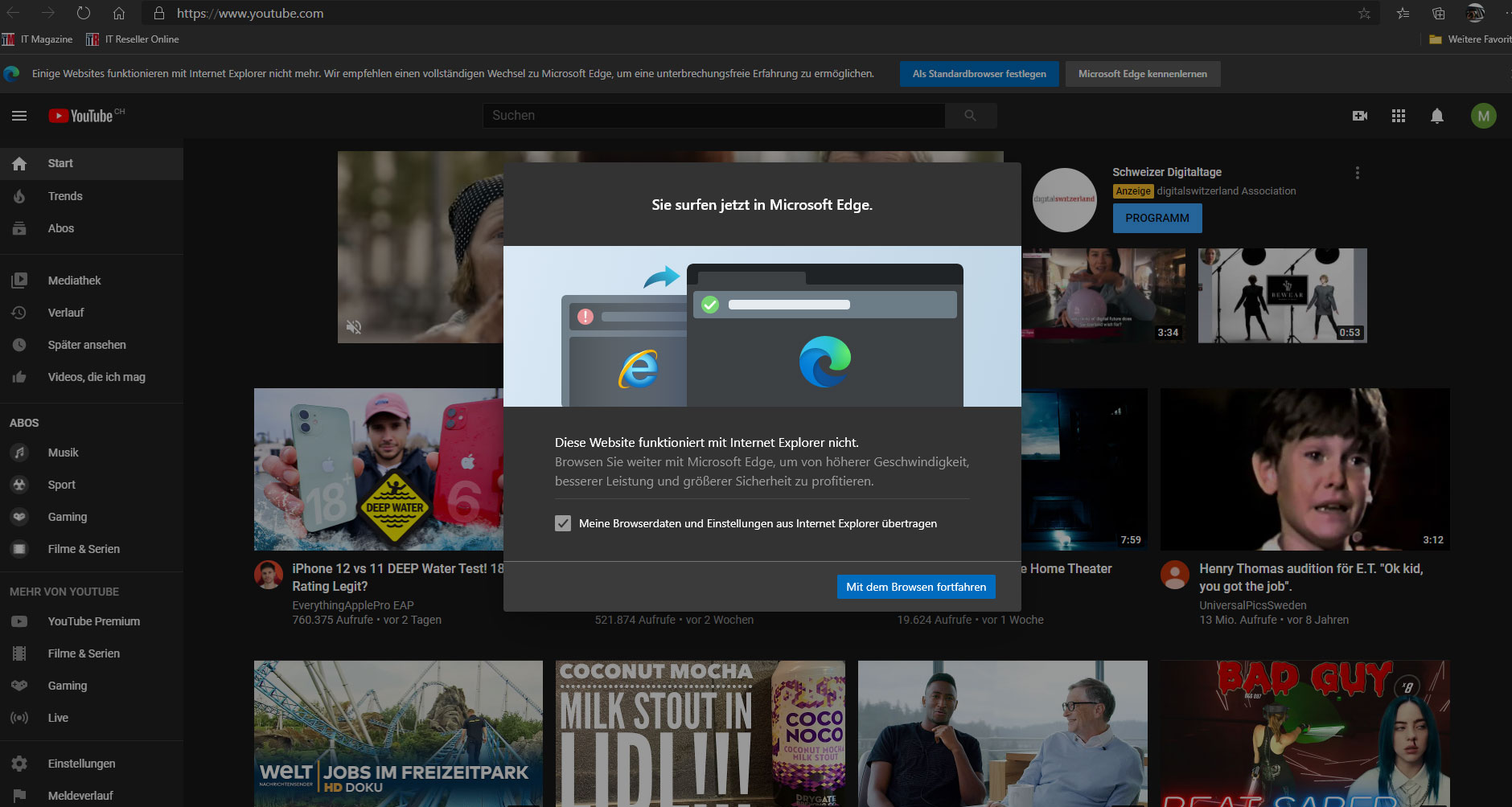Click the UniversalPicsSweden channel avatar
The height and width of the screenshot is (807, 1512).
point(1175,575)
